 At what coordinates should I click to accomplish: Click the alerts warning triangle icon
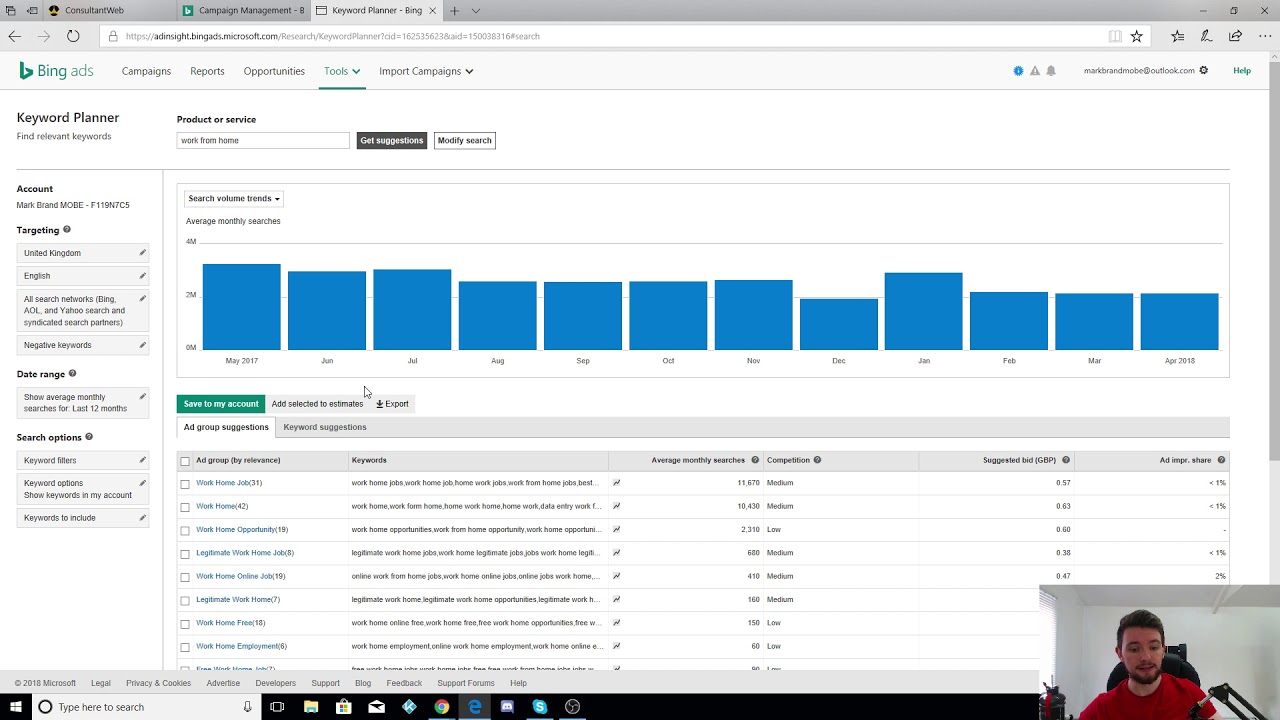point(1035,71)
